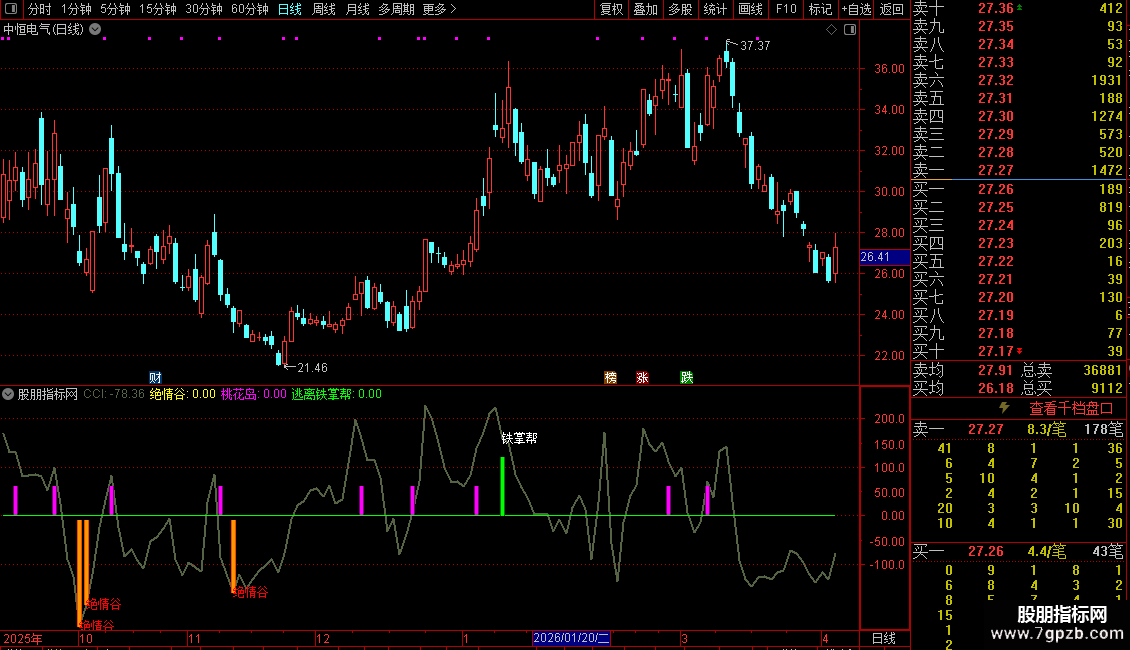Open the F10 company info

pos(786,9)
